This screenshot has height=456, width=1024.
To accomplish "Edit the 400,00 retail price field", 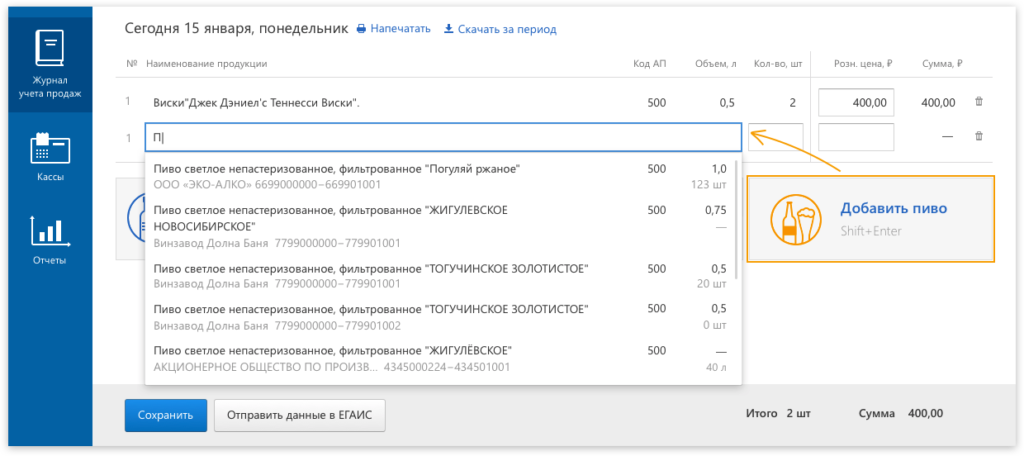I will point(856,103).
